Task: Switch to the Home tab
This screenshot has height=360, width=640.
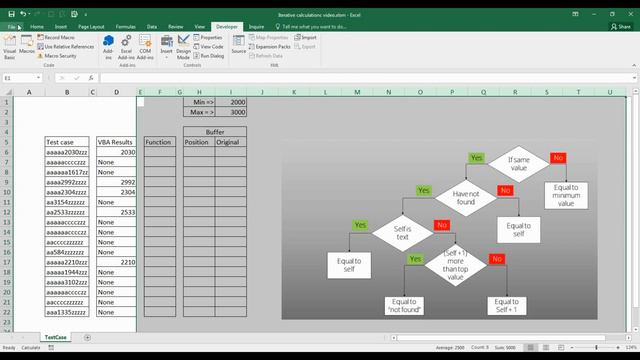Action: [37, 27]
